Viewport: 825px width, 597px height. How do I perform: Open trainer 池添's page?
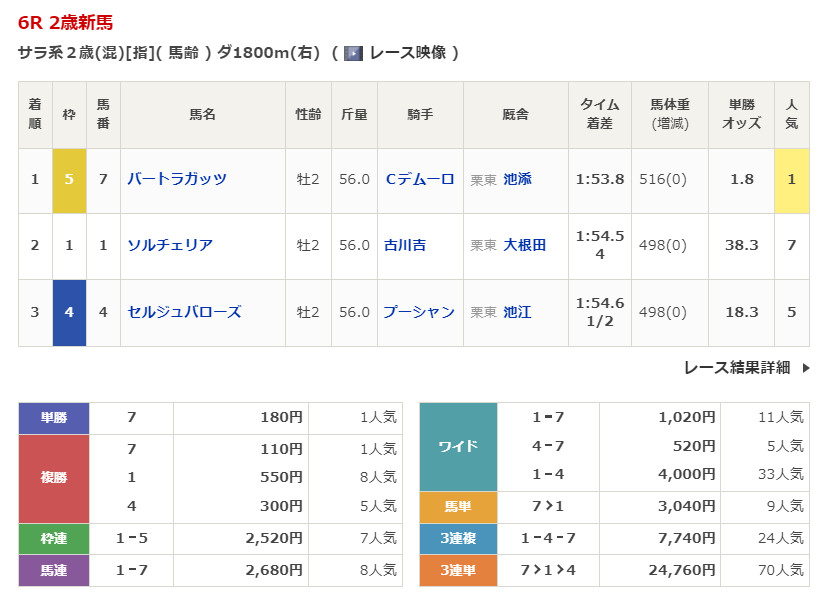click(517, 179)
